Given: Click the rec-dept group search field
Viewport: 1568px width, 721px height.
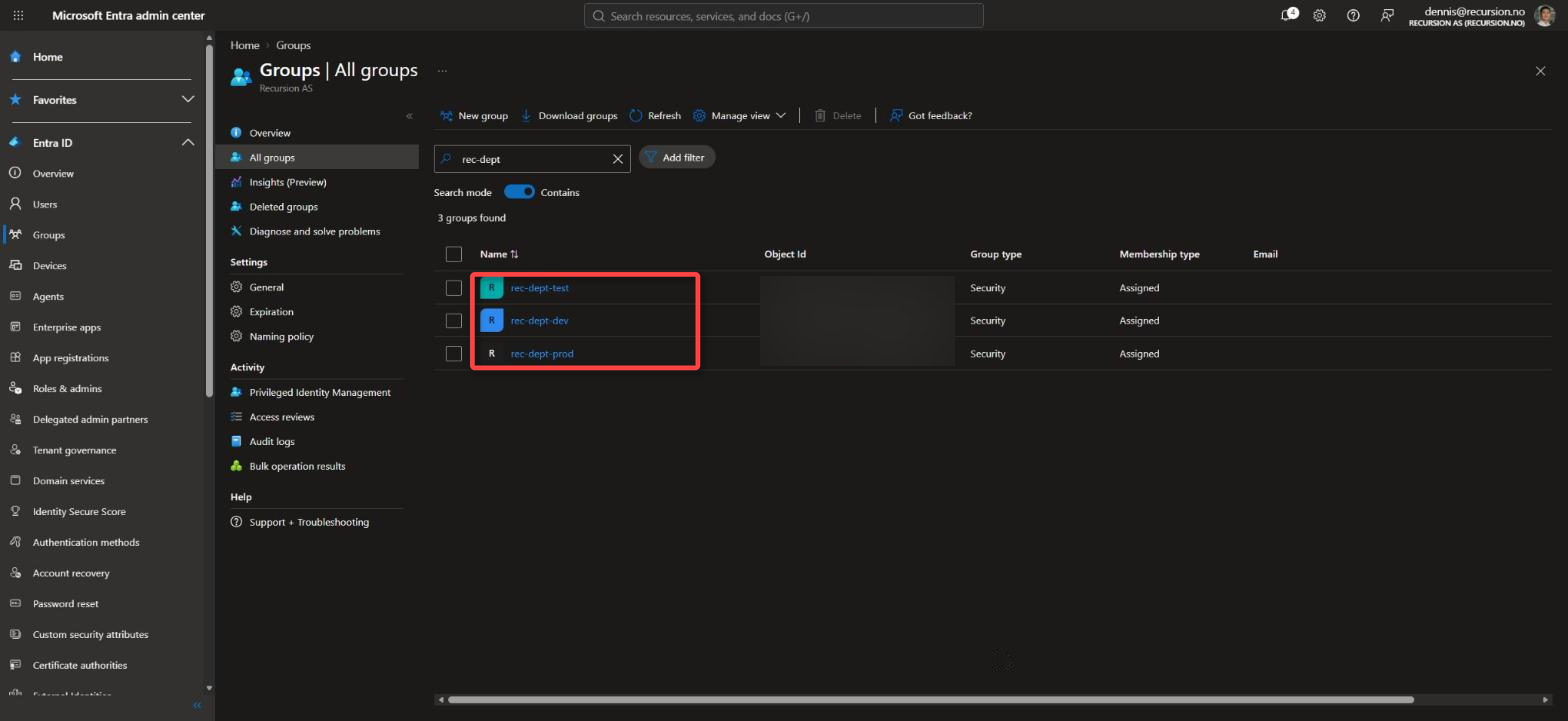Looking at the screenshot, I should point(532,159).
